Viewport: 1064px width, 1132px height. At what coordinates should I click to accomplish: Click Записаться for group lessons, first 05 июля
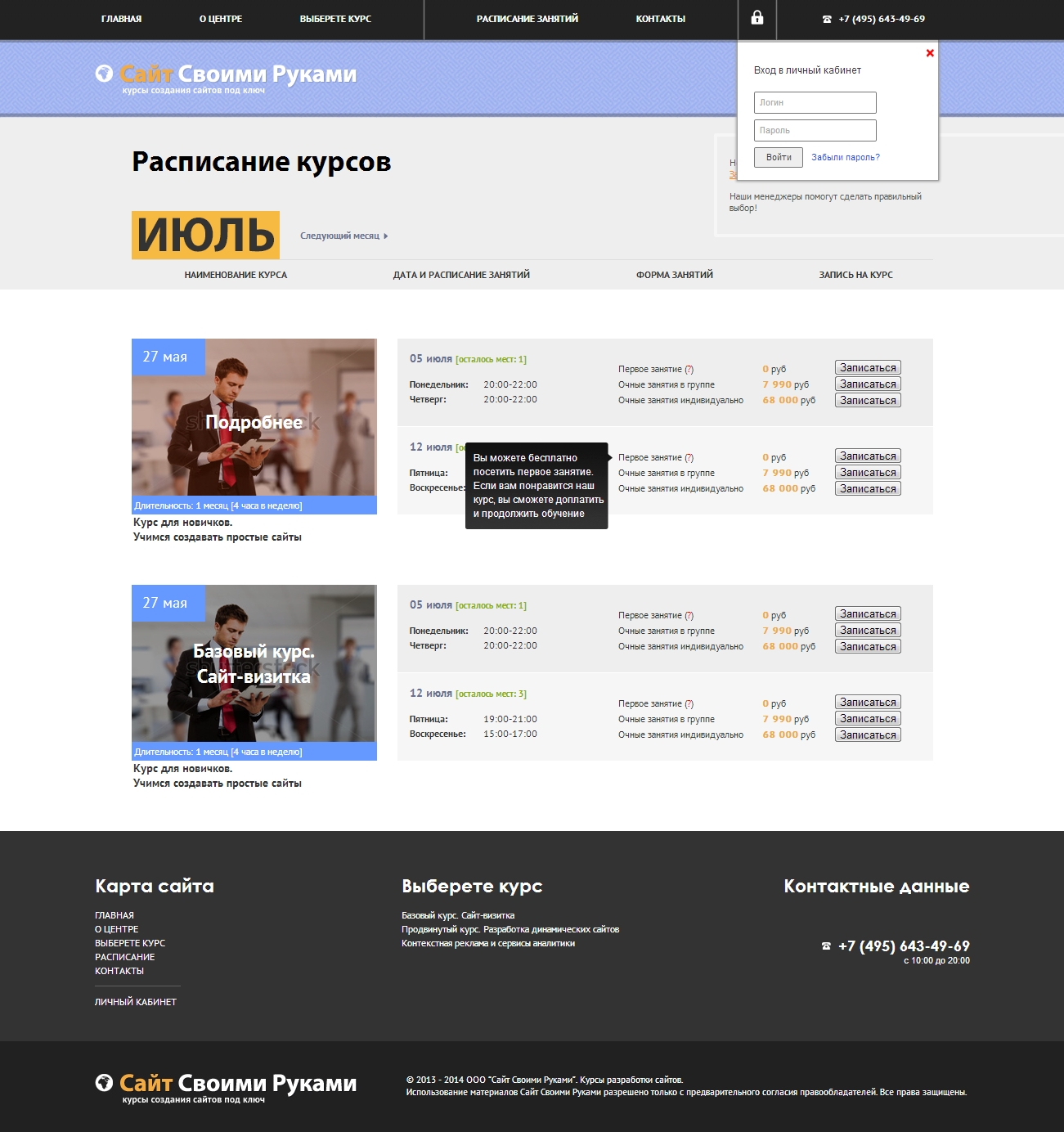[x=868, y=384]
